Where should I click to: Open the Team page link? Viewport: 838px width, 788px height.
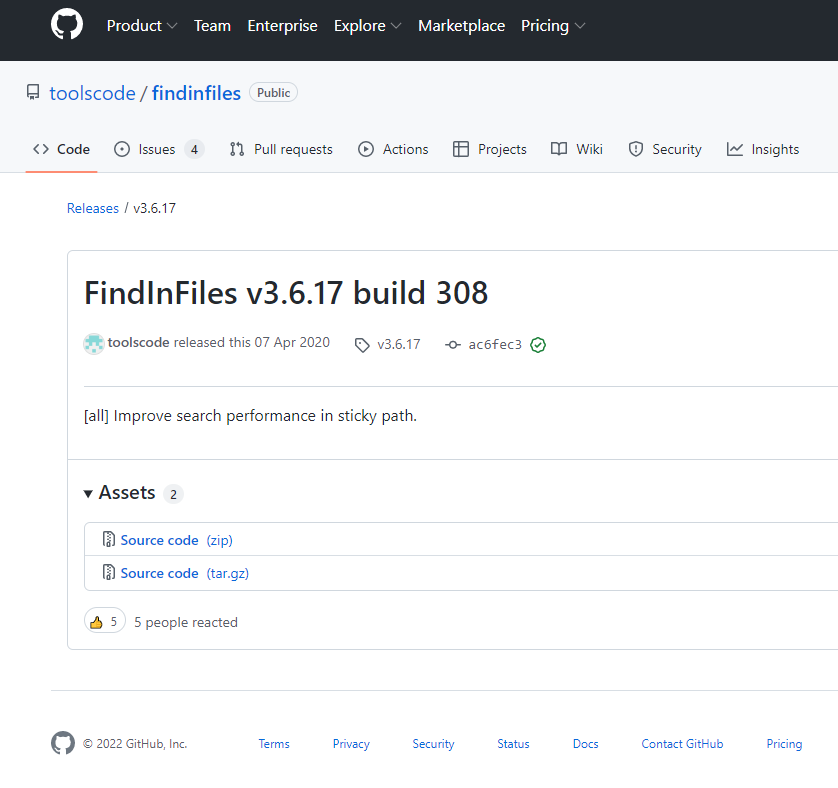click(x=212, y=26)
